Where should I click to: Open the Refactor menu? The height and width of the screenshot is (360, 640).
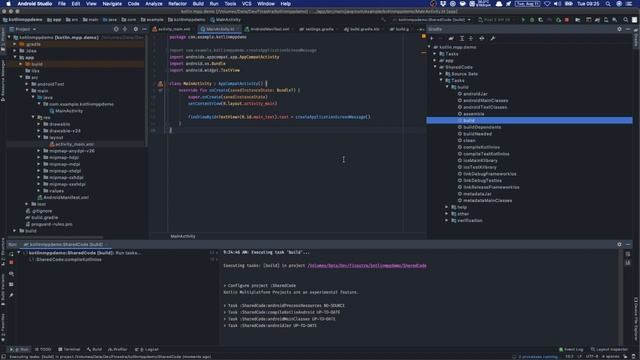[x=178, y=4]
